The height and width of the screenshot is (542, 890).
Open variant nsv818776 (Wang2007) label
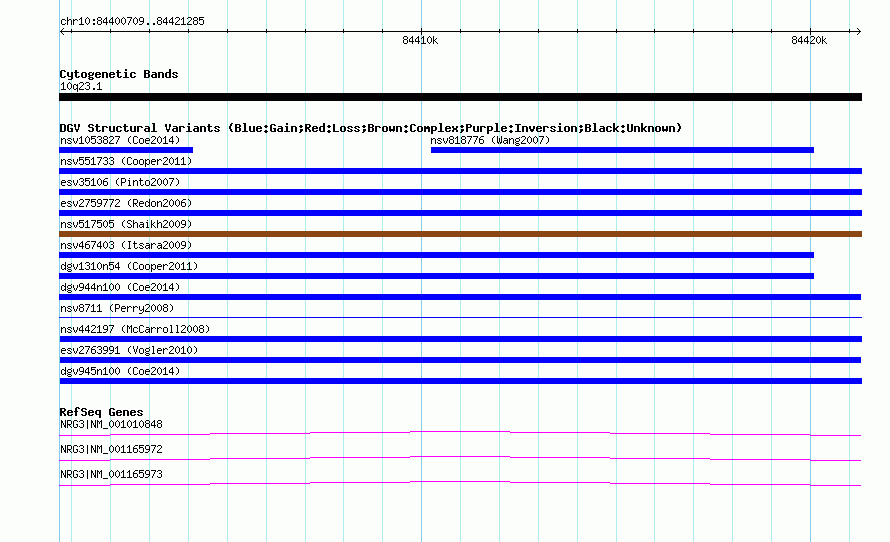(490, 140)
